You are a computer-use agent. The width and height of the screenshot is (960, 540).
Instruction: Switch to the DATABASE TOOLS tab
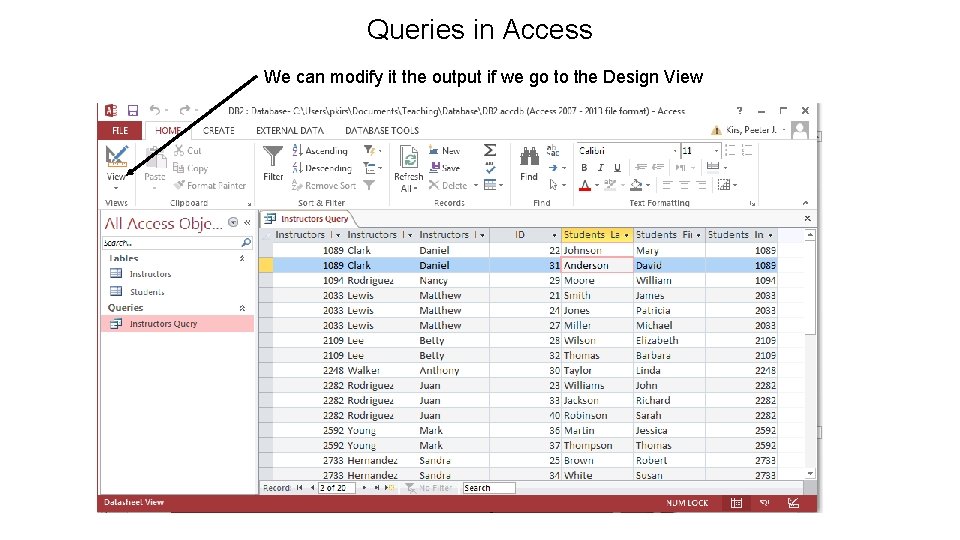coord(381,130)
